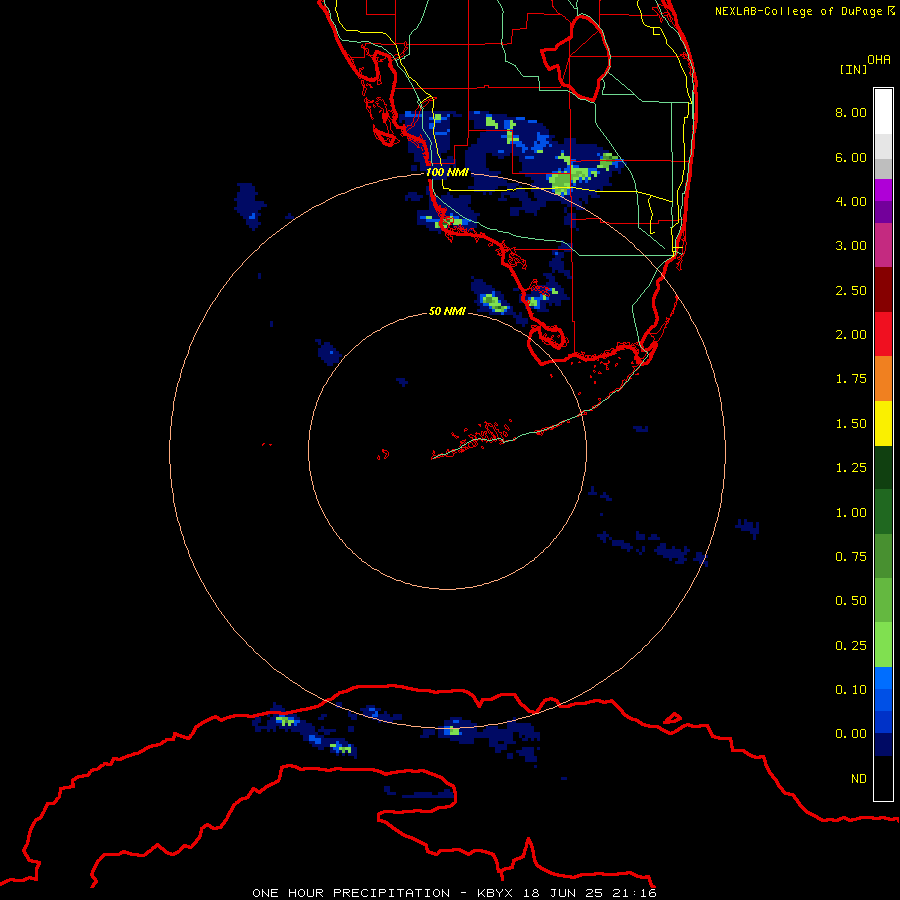Click the OHA product label
Image resolution: width=900 pixels, height=900 pixels.
tap(879, 60)
